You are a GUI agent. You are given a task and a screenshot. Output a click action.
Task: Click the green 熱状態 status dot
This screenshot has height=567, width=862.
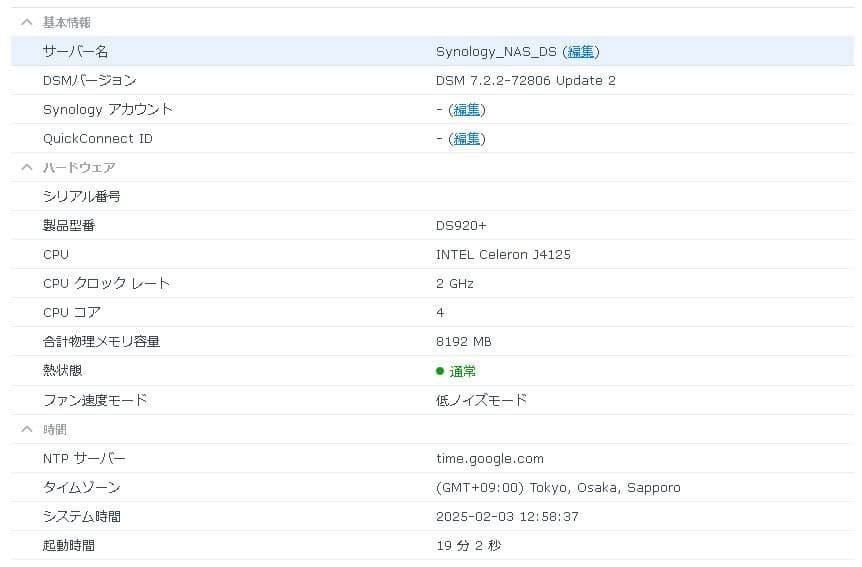(x=440, y=371)
